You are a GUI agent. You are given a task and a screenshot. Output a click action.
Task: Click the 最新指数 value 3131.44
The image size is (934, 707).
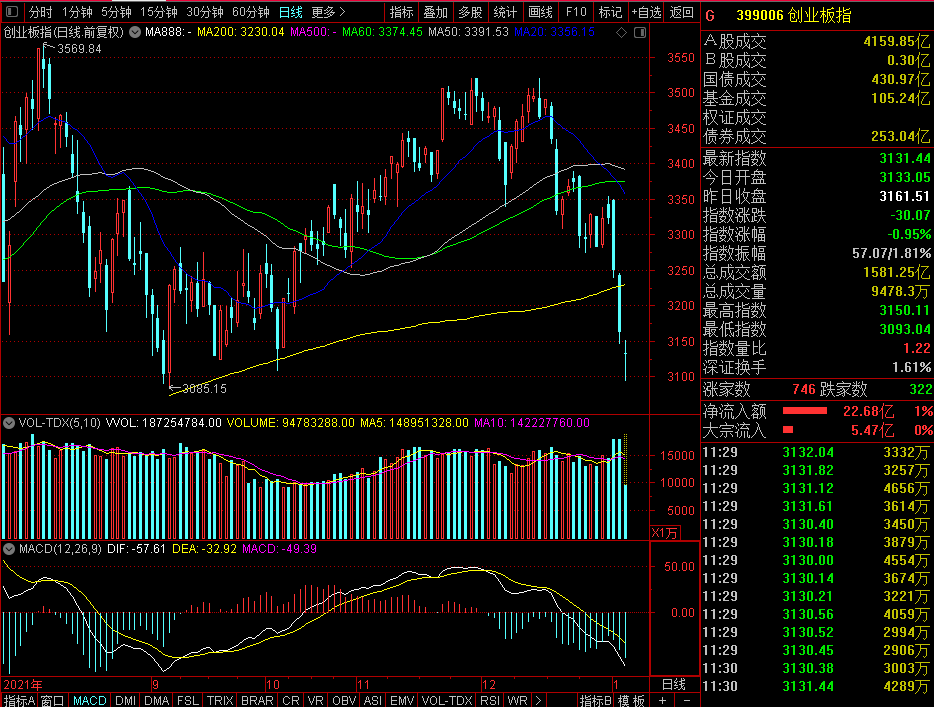[905, 158]
